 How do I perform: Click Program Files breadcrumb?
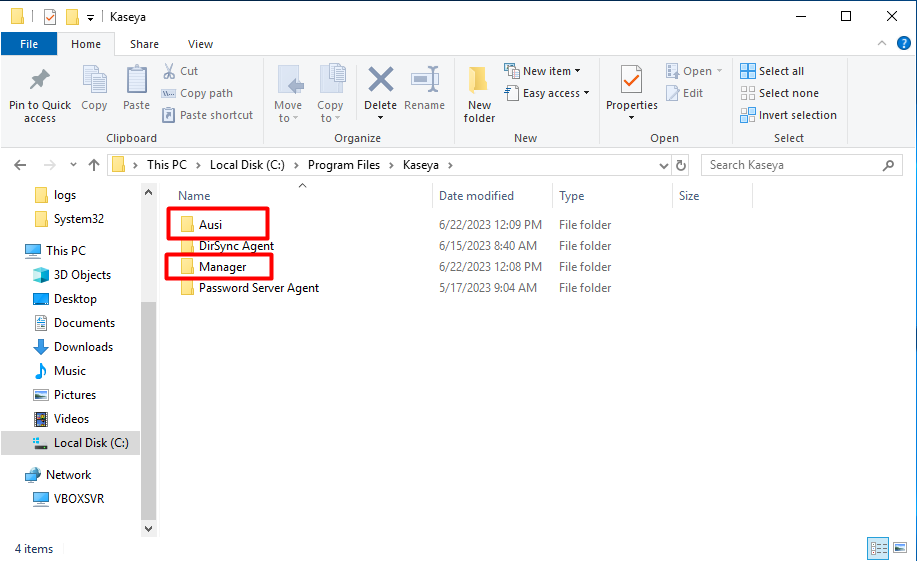coord(344,165)
